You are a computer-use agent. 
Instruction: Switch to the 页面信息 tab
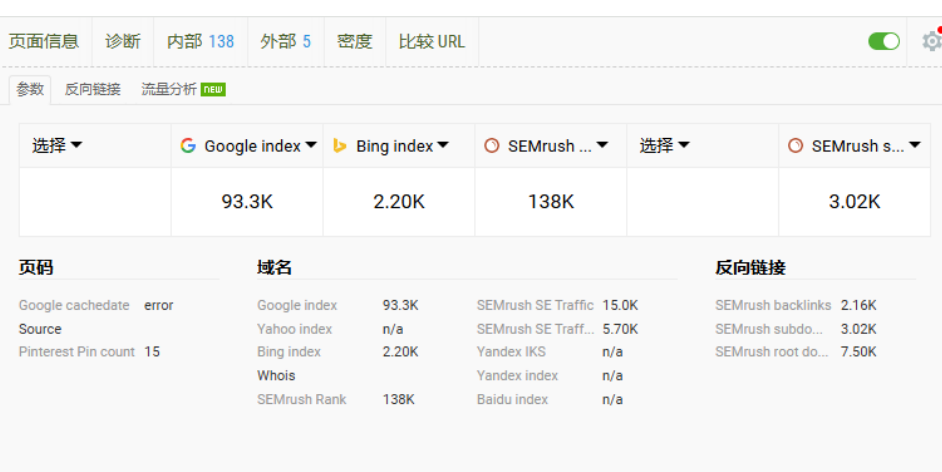[x=44, y=41]
